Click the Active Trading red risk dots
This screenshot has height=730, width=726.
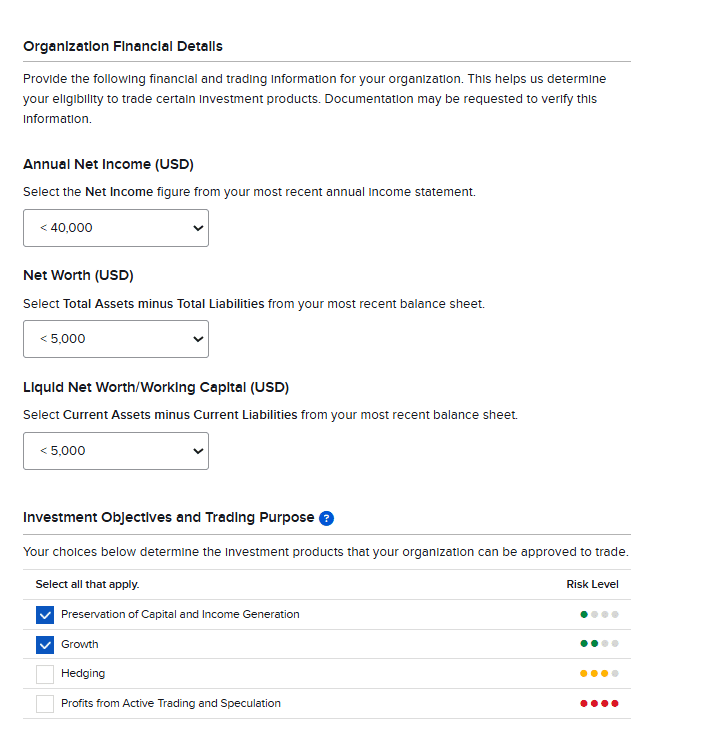click(599, 703)
